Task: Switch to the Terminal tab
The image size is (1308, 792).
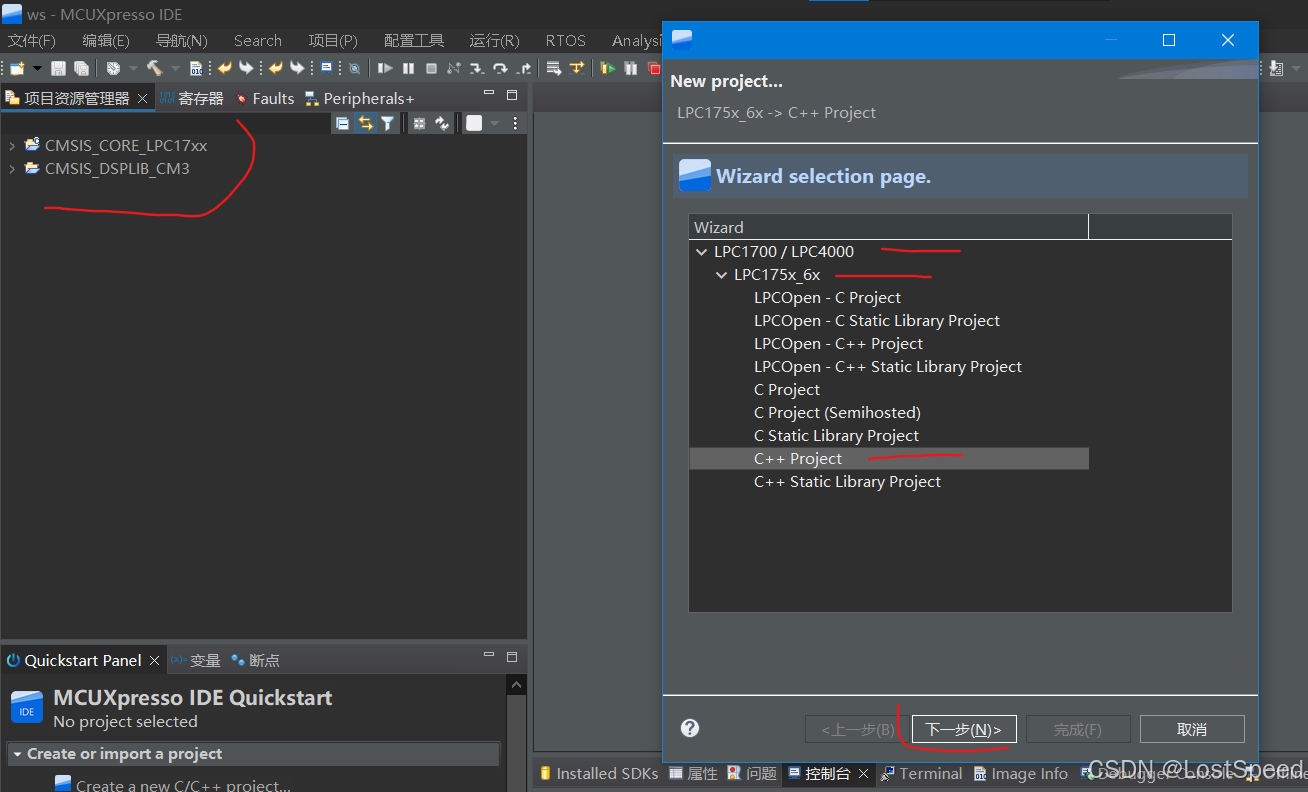Action: [x=921, y=773]
